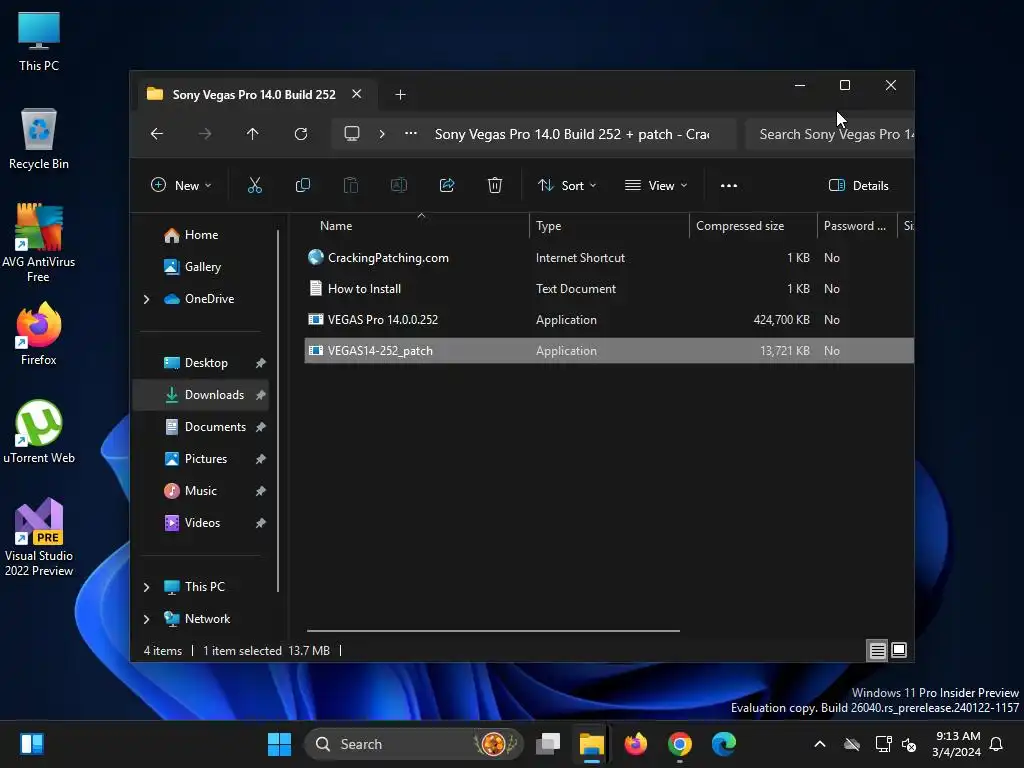
Task: Open Widgets panel on taskbar
Action: coord(32,744)
